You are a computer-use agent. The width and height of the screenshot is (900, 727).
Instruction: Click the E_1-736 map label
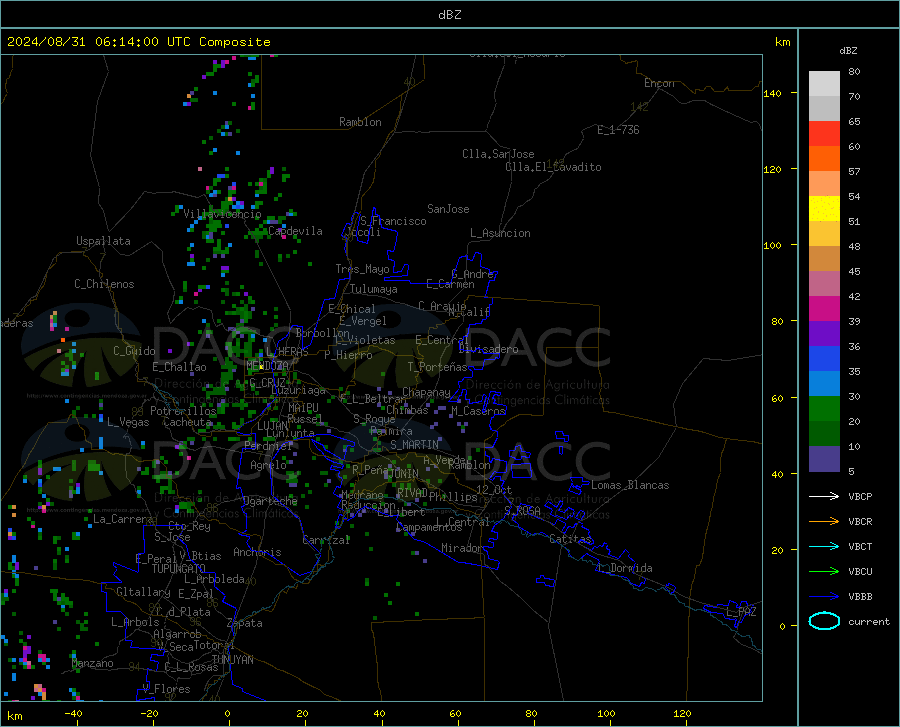click(x=618, y=130)
